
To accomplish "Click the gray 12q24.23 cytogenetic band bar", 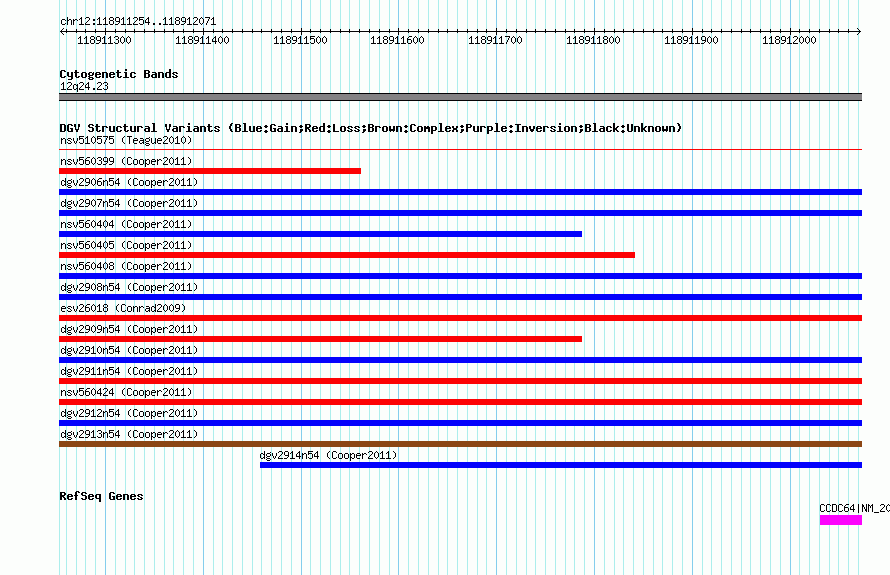I will (x=460, y=97).
